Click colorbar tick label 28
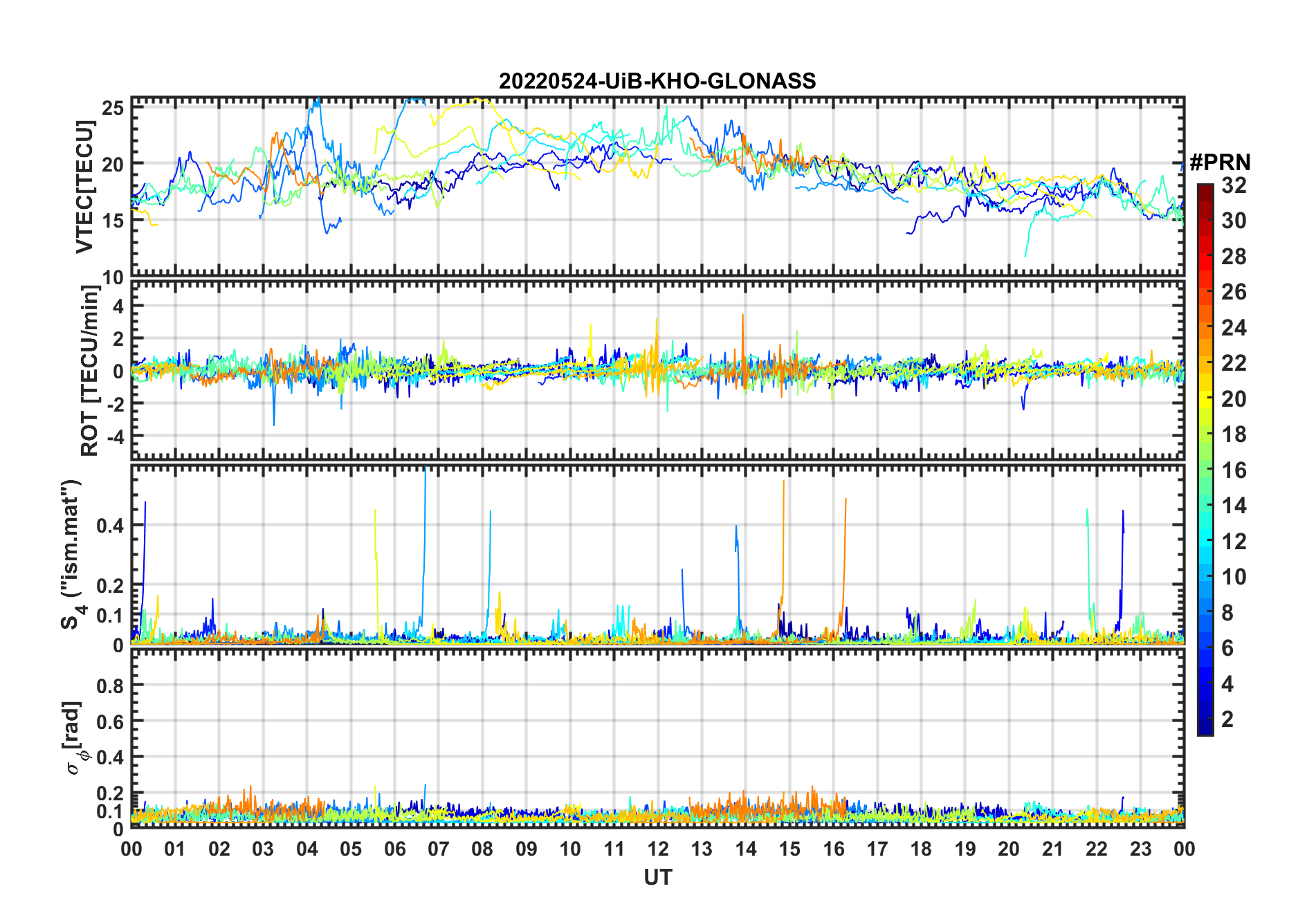Viewport: 1316px width, 920px height. click(1234, 257)
